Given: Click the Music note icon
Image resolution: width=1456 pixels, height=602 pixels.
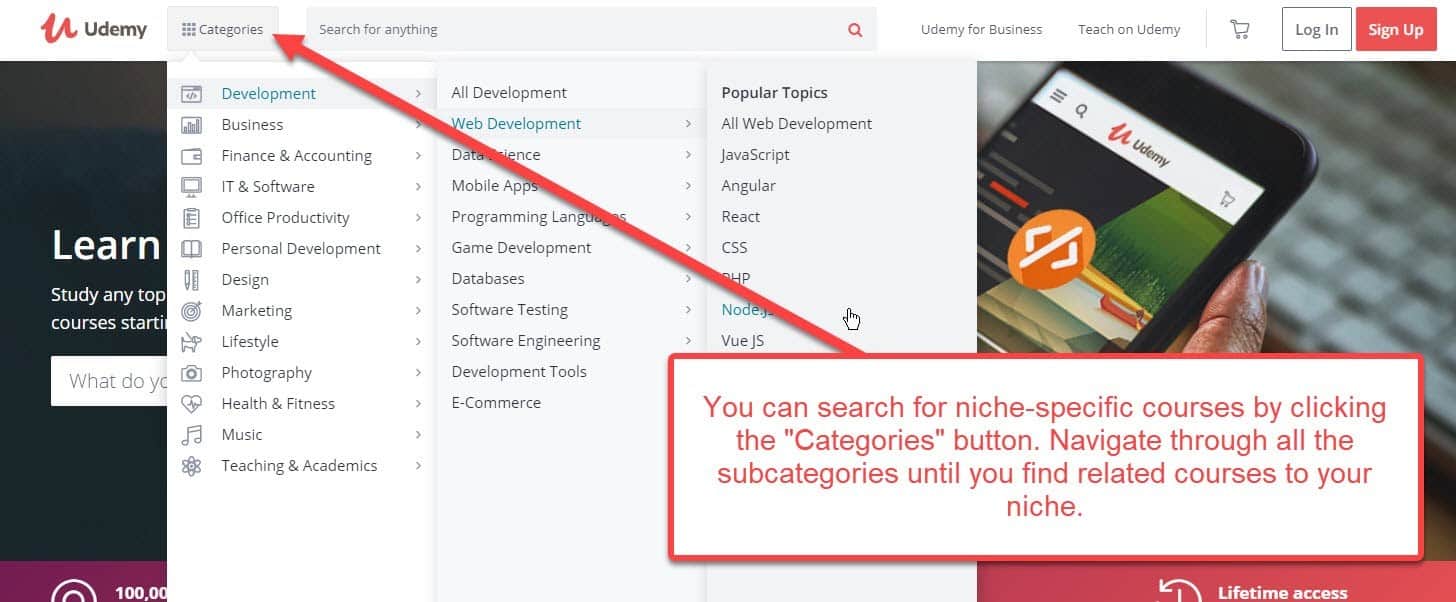Looking at the screenshot, I should tap(191, 434).
